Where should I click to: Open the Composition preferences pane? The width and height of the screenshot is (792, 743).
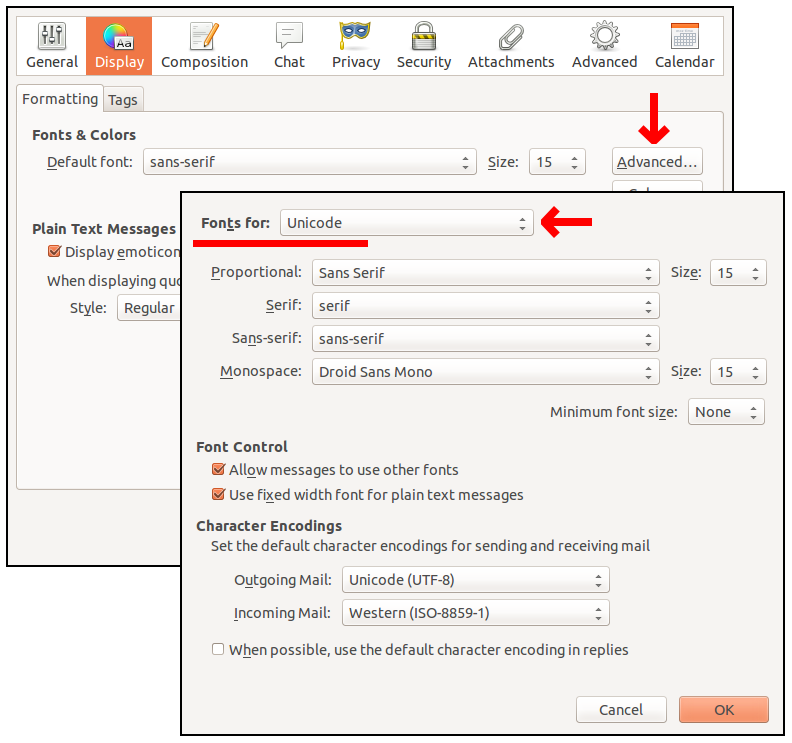[204, 46]
